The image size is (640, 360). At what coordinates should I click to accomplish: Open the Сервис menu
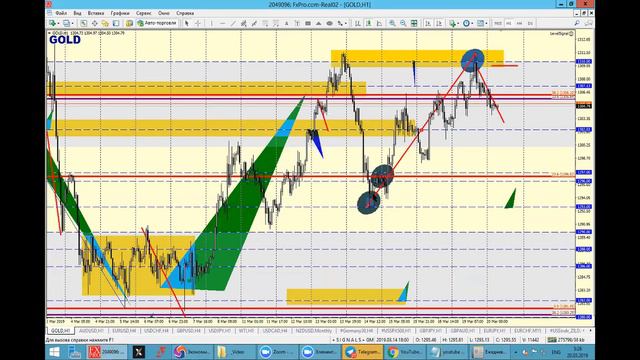click(x=144, y=13)
